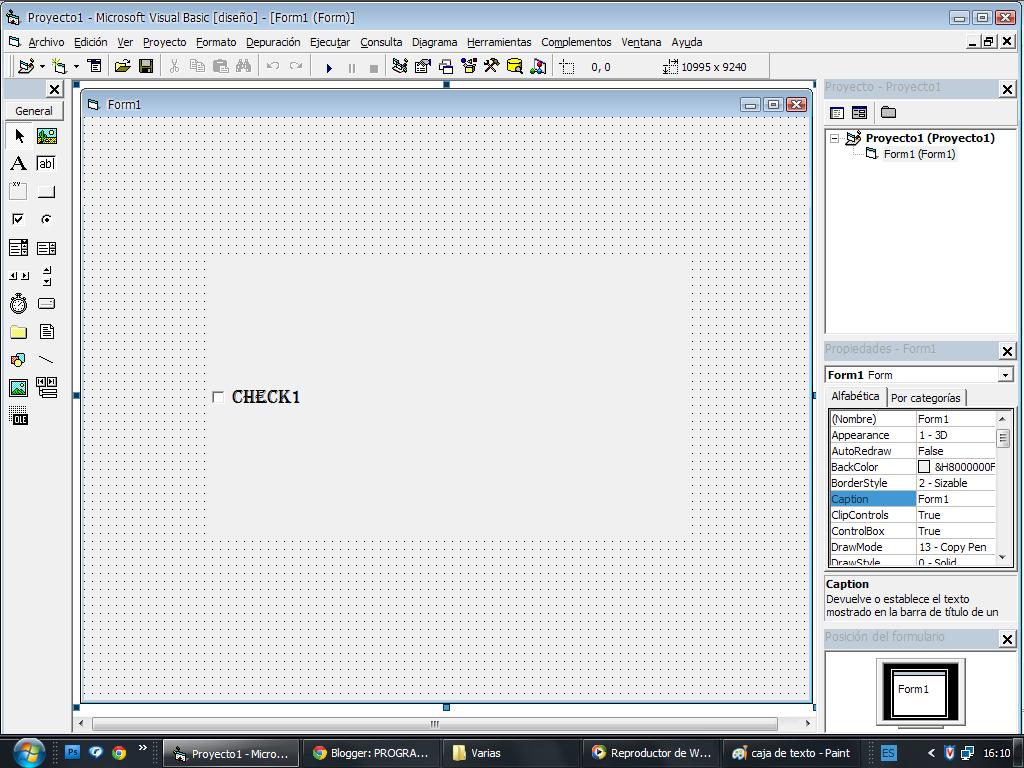
Task: Select the ComboBox control tool
Action: [x=17, y=247]
